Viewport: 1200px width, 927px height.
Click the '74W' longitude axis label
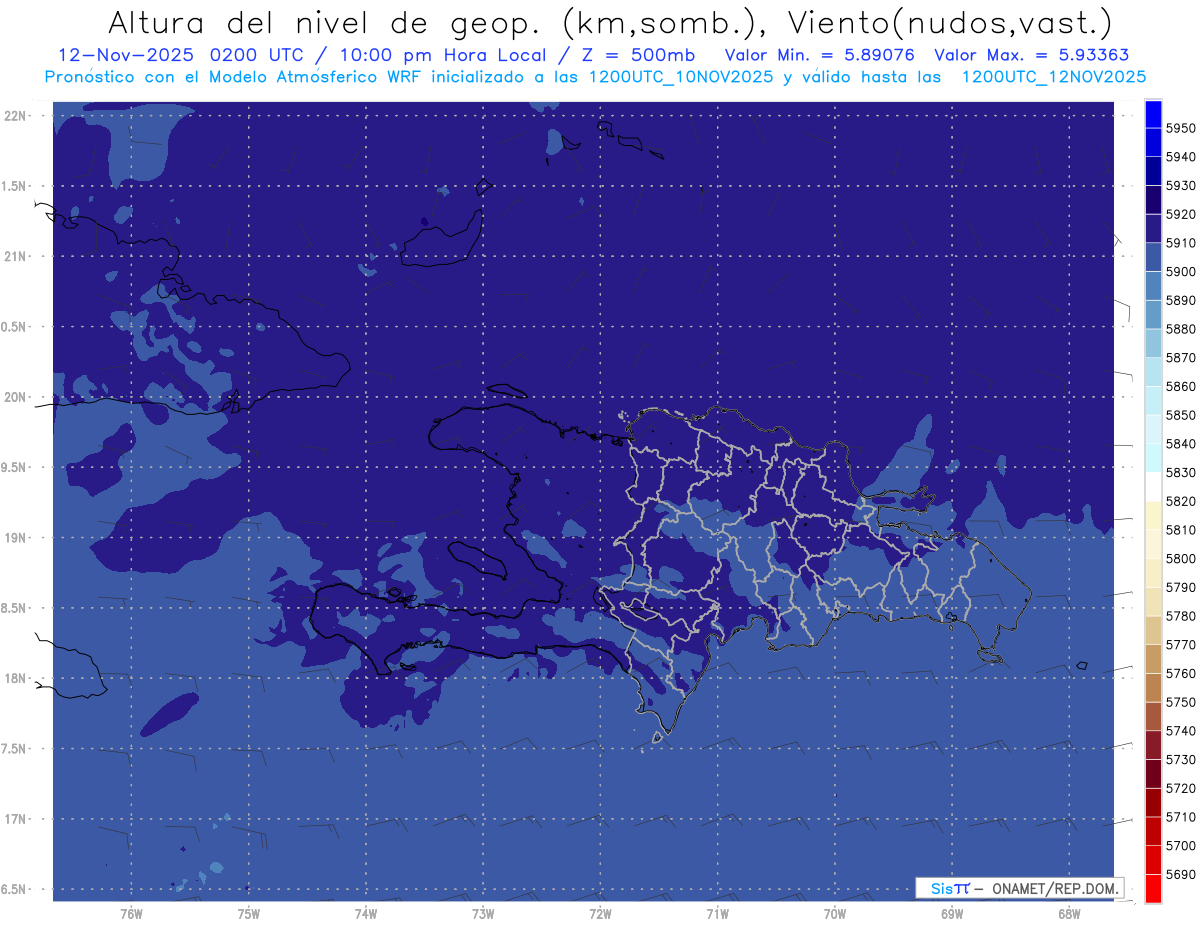(365, 913)
